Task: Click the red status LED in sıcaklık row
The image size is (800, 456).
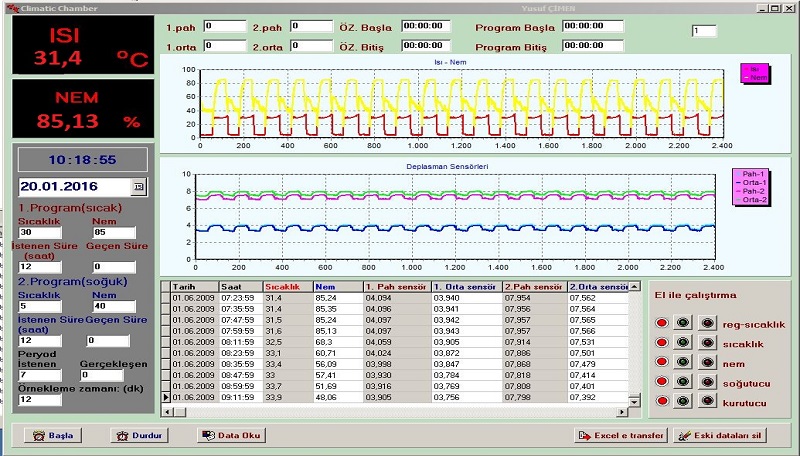Action: (662, 342)
